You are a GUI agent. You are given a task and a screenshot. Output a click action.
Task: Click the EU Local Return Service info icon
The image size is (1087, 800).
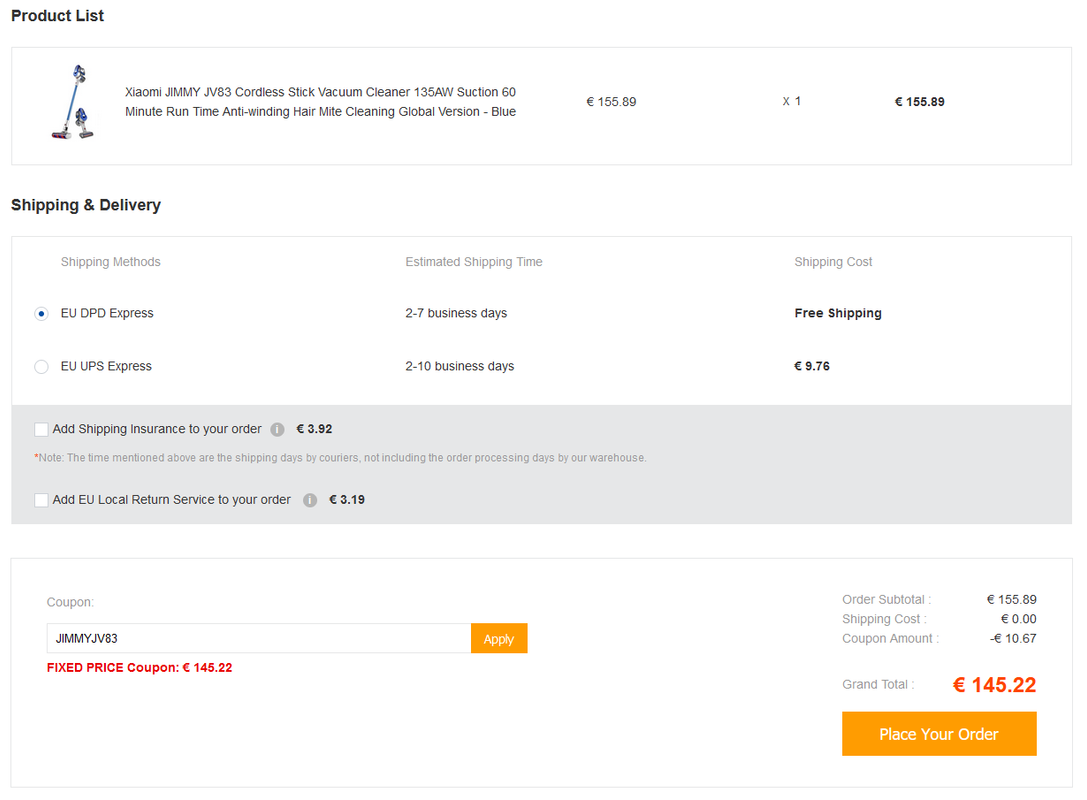310,500
